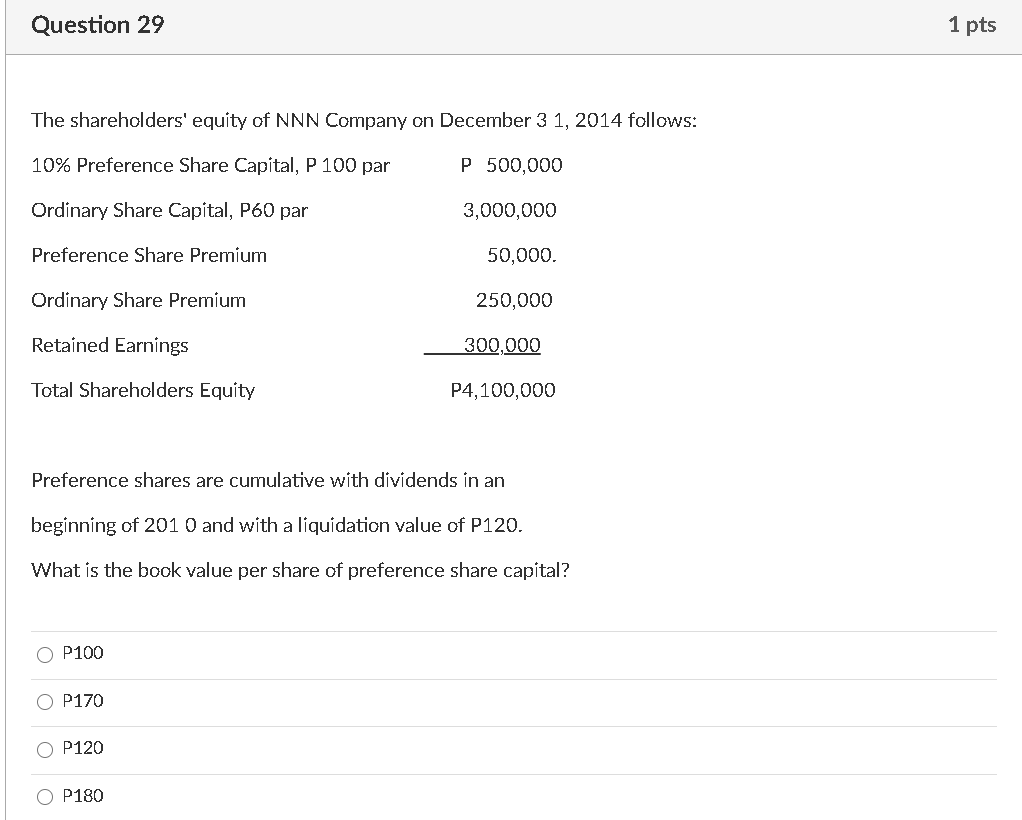This screenshot has width=1022, height=820.
Task: Click the P170 answer label
Action: (83, 701)
